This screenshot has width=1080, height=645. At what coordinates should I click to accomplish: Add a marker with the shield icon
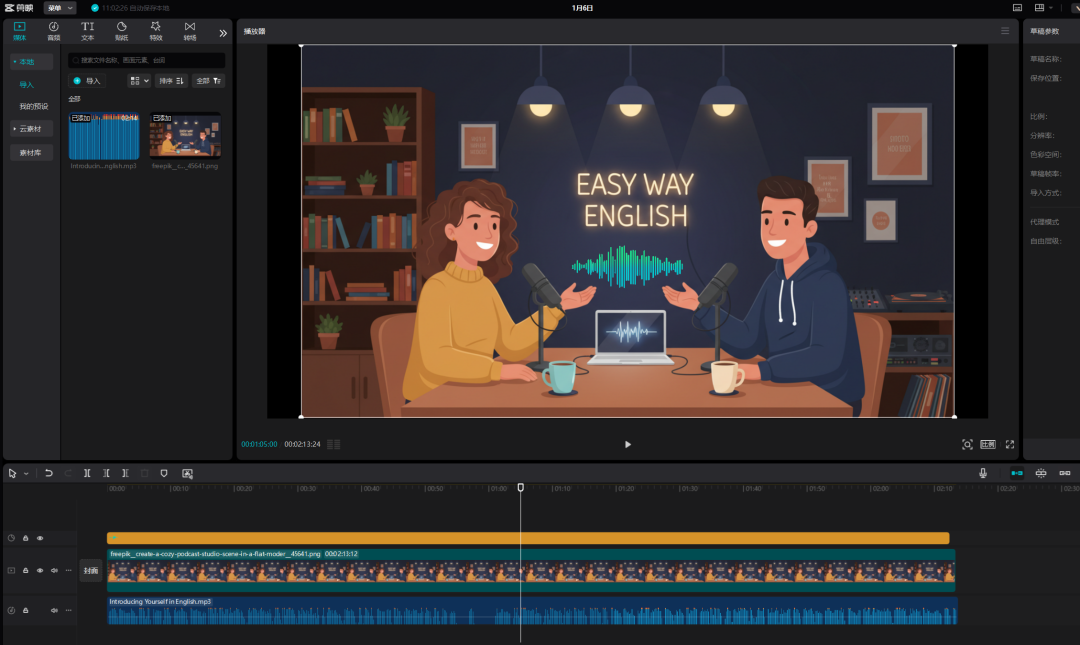164,473
